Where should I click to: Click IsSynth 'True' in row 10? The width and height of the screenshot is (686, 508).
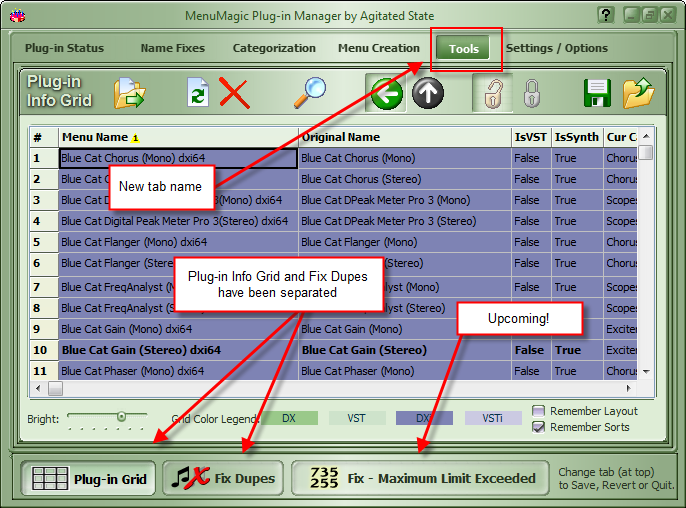[577, 350]
